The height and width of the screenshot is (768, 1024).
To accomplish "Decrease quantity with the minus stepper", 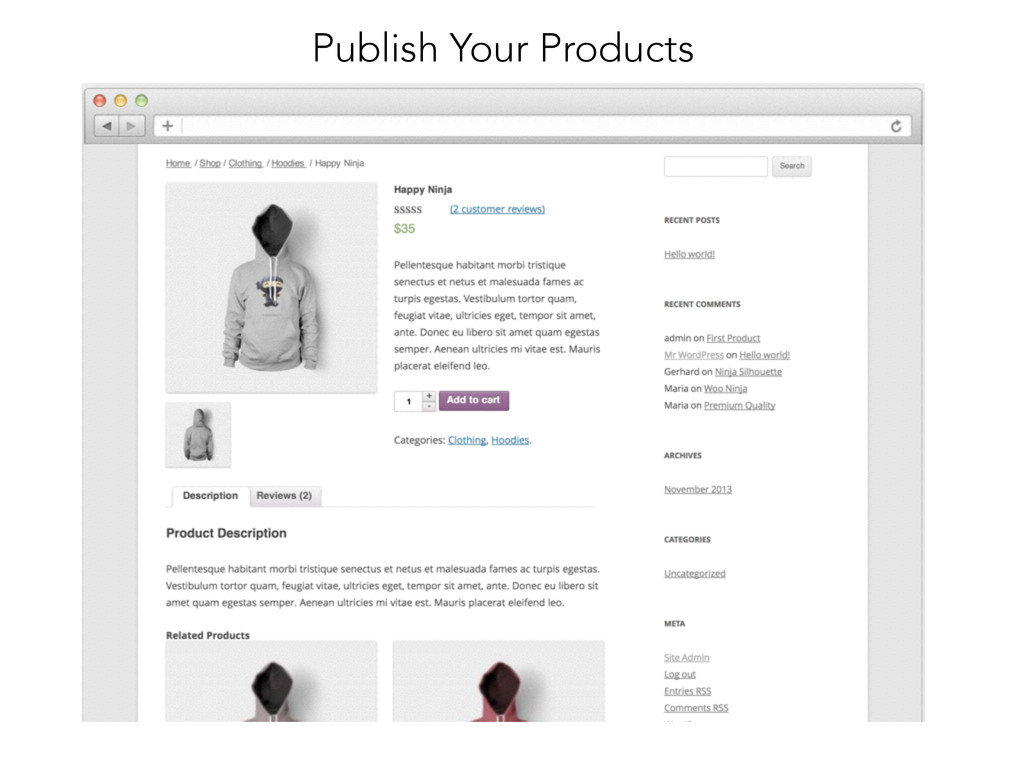I will coord(429,406).
